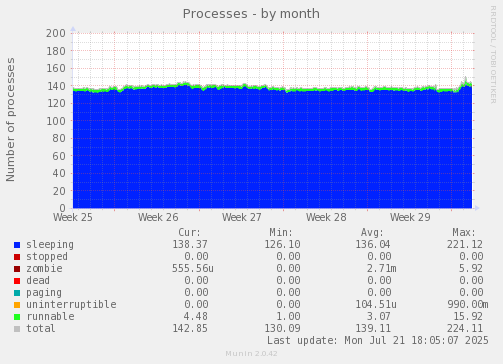The image size is (503, 364).
Task: Click the 'Max:' column header
Action: [x=464, y=232]
